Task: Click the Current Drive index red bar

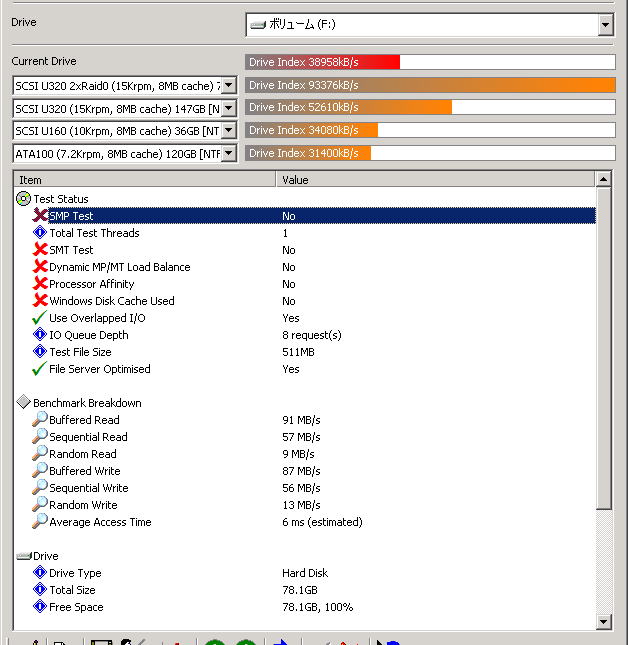Action: coord(322,62)
